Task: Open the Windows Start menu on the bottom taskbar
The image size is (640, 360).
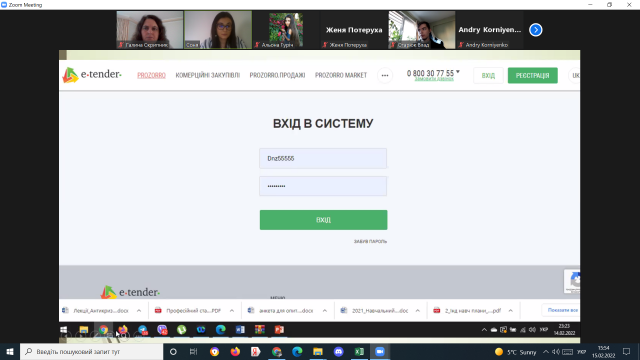Action: click(10, 351)
